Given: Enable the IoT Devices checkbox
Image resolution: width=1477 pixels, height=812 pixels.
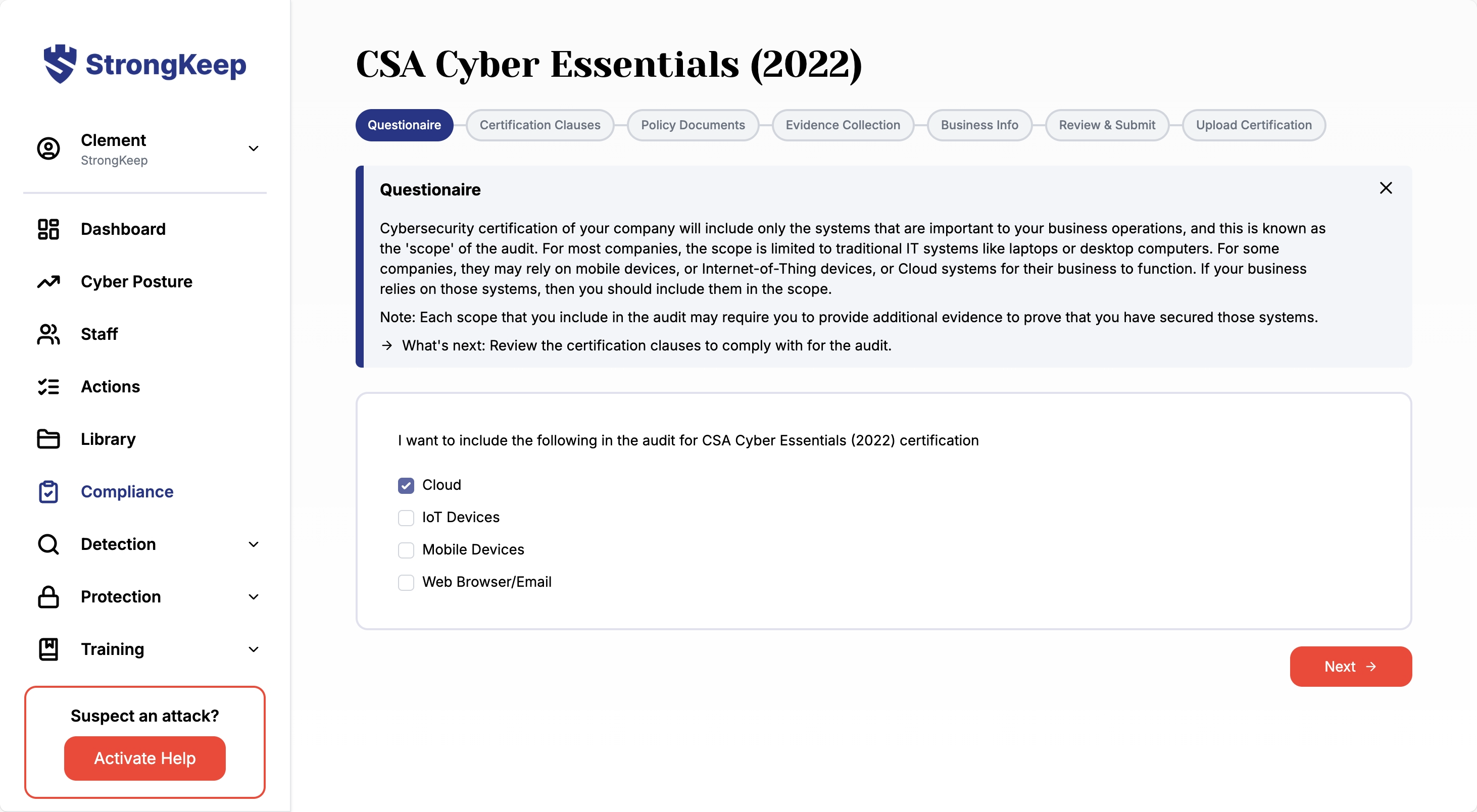Looking at the screenshot, I should coord(406,518).
